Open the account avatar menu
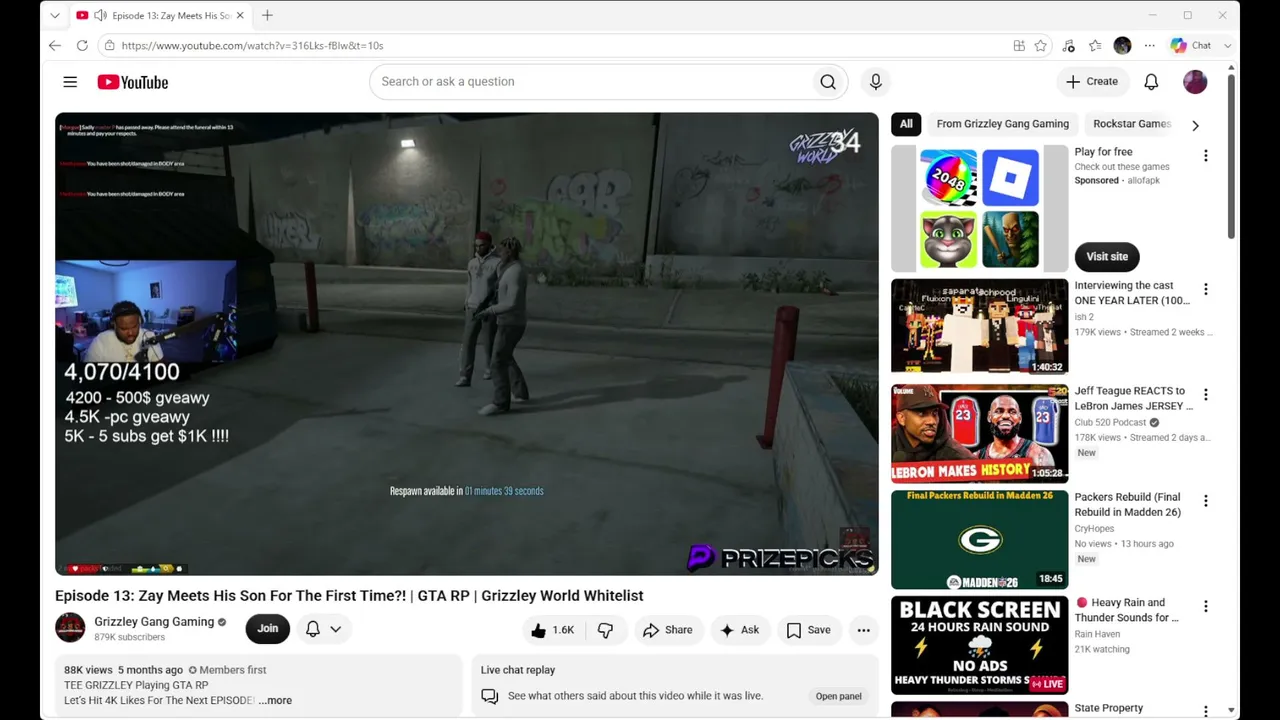Screen dimensions: 1280x720 (1195, 82)
